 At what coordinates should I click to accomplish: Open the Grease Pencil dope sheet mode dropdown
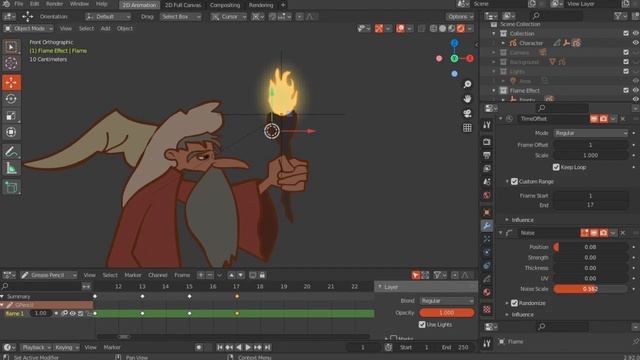point(49,275)
